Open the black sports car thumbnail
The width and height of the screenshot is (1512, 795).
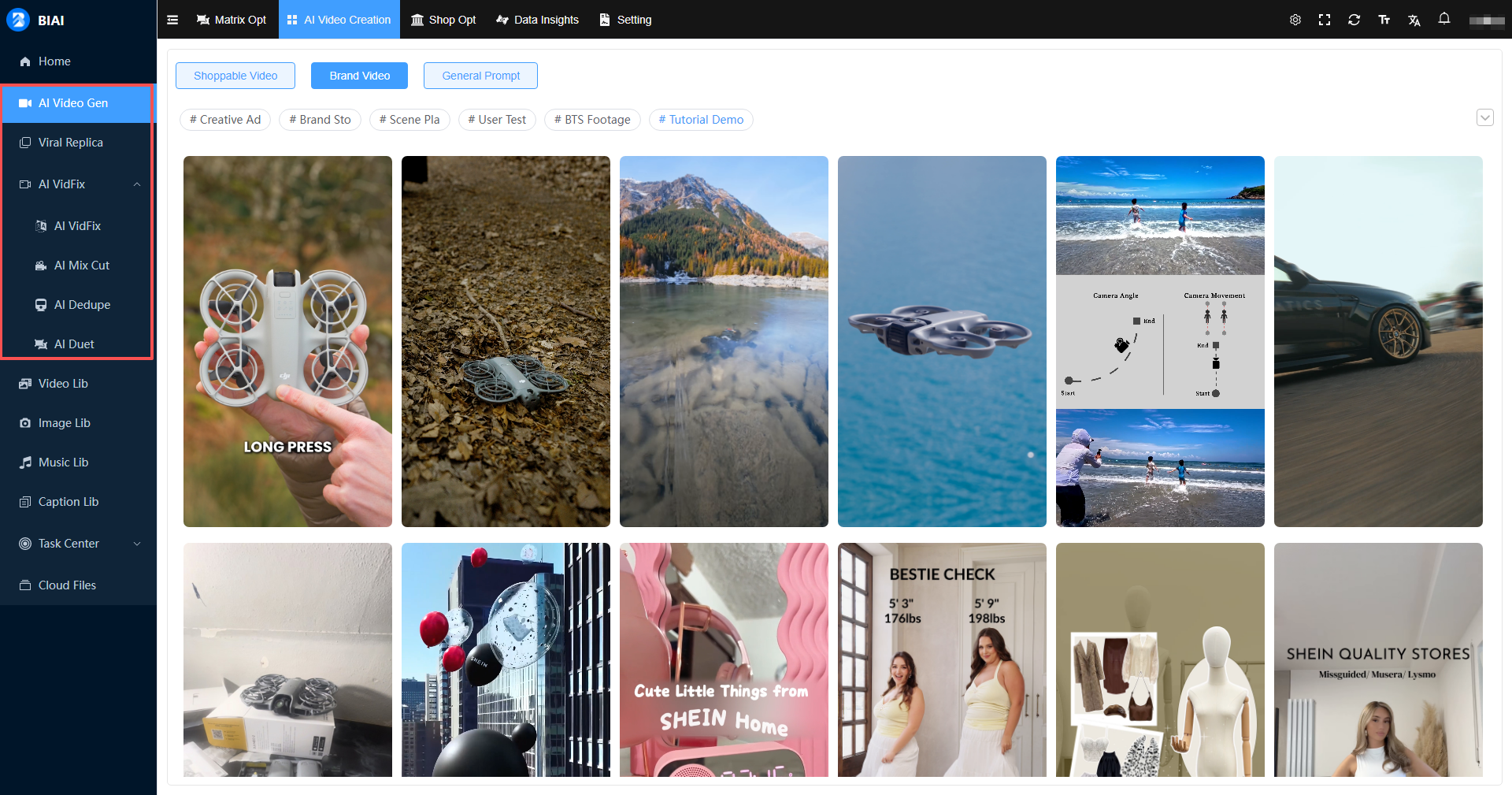(x=1378, y=341)
